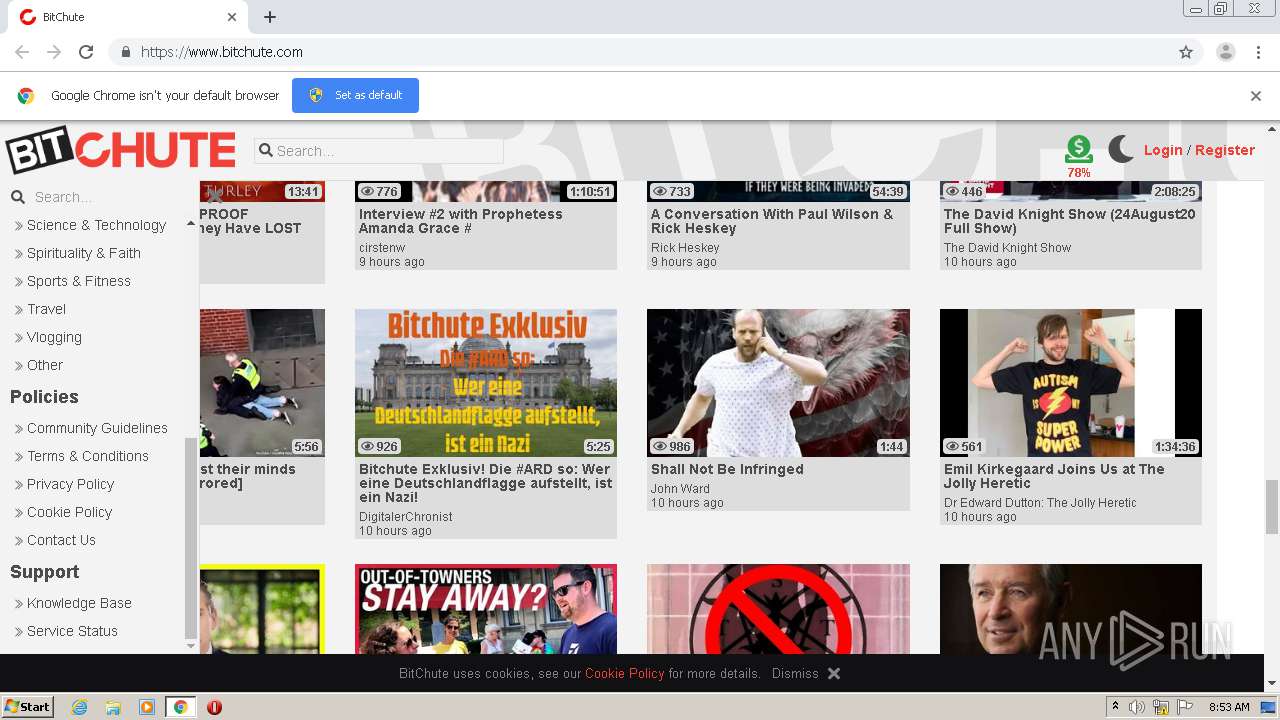The width and height of the screenshot is (1280, 720).
Task: Click the magnifier icon in top search box
Action: coord(266,151)
